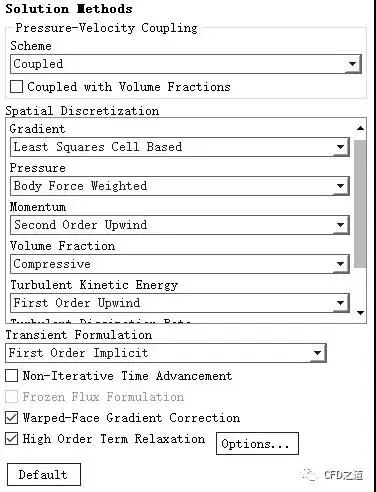The height and width of the screenshot is (492, 376).
Task: Click the scroll down arrow in Spatial Discretization
Action: tap(360, 313)
